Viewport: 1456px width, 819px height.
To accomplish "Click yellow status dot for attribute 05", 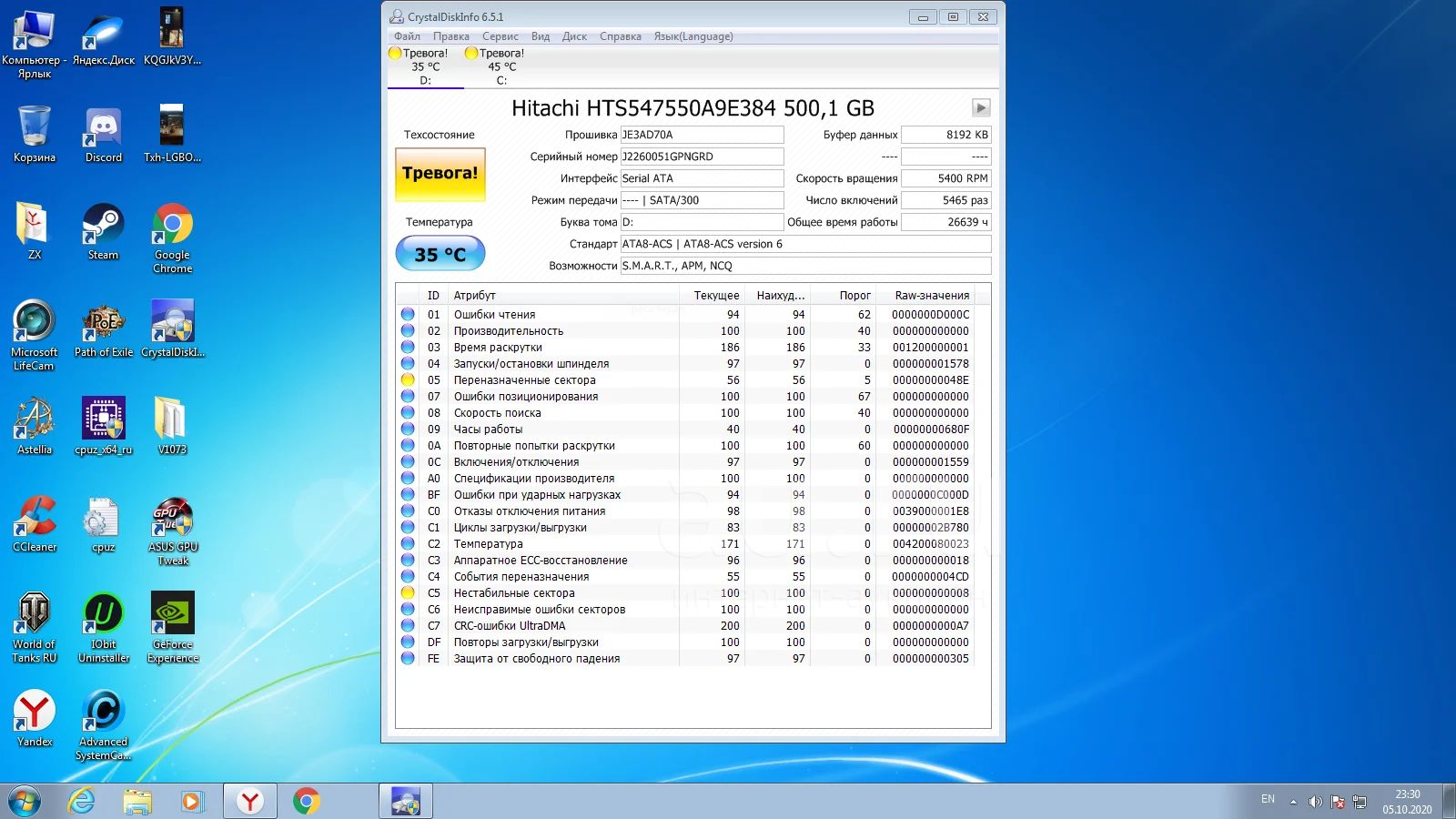I will pyautogui.click(x=408, y=380).
